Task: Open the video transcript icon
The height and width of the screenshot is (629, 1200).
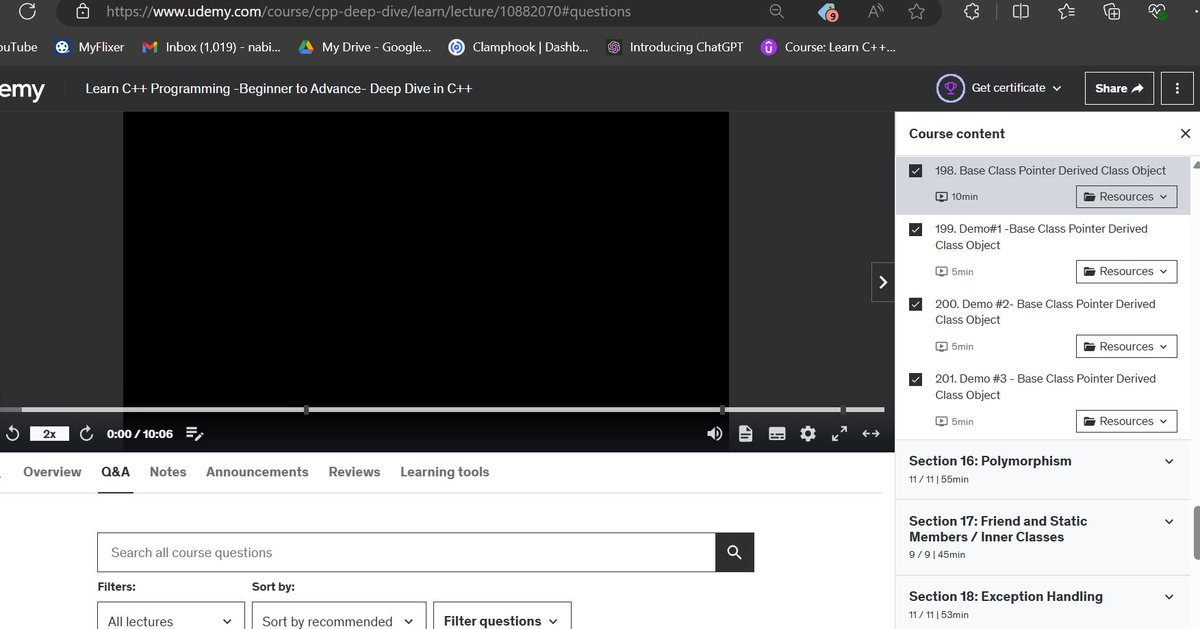Action: pos(746,434)
